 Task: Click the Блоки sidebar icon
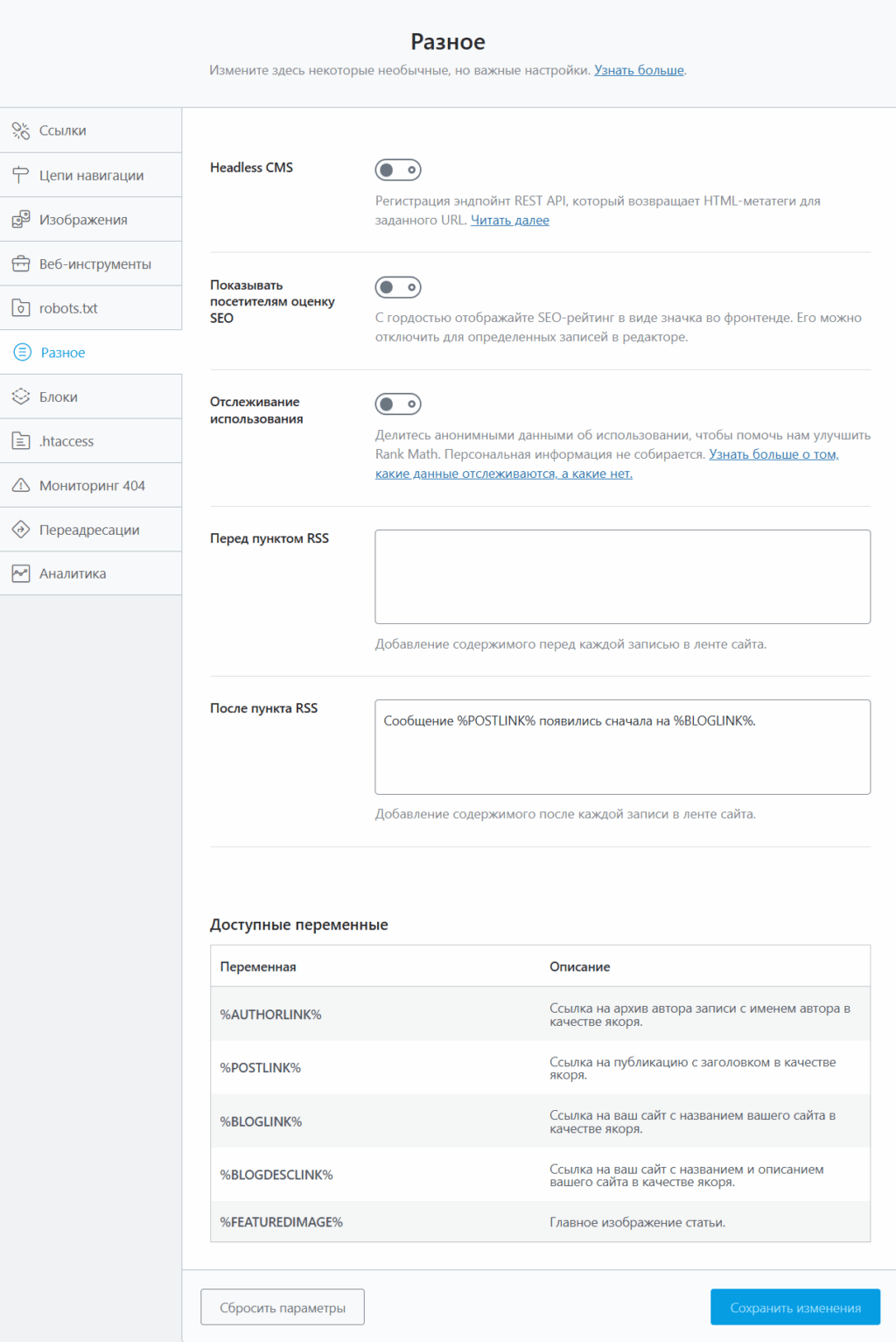pos(21,397)
